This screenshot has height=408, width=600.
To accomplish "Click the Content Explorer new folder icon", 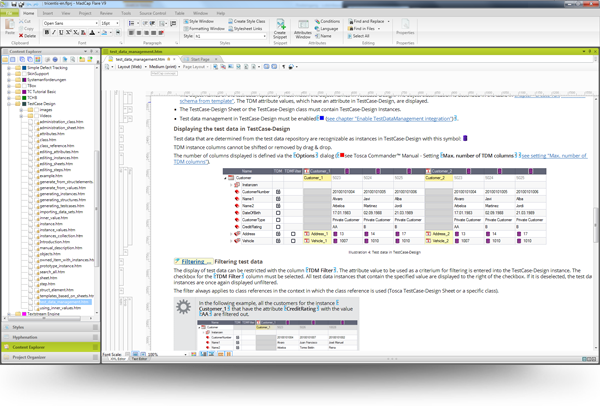I will (x=82, y=60).
